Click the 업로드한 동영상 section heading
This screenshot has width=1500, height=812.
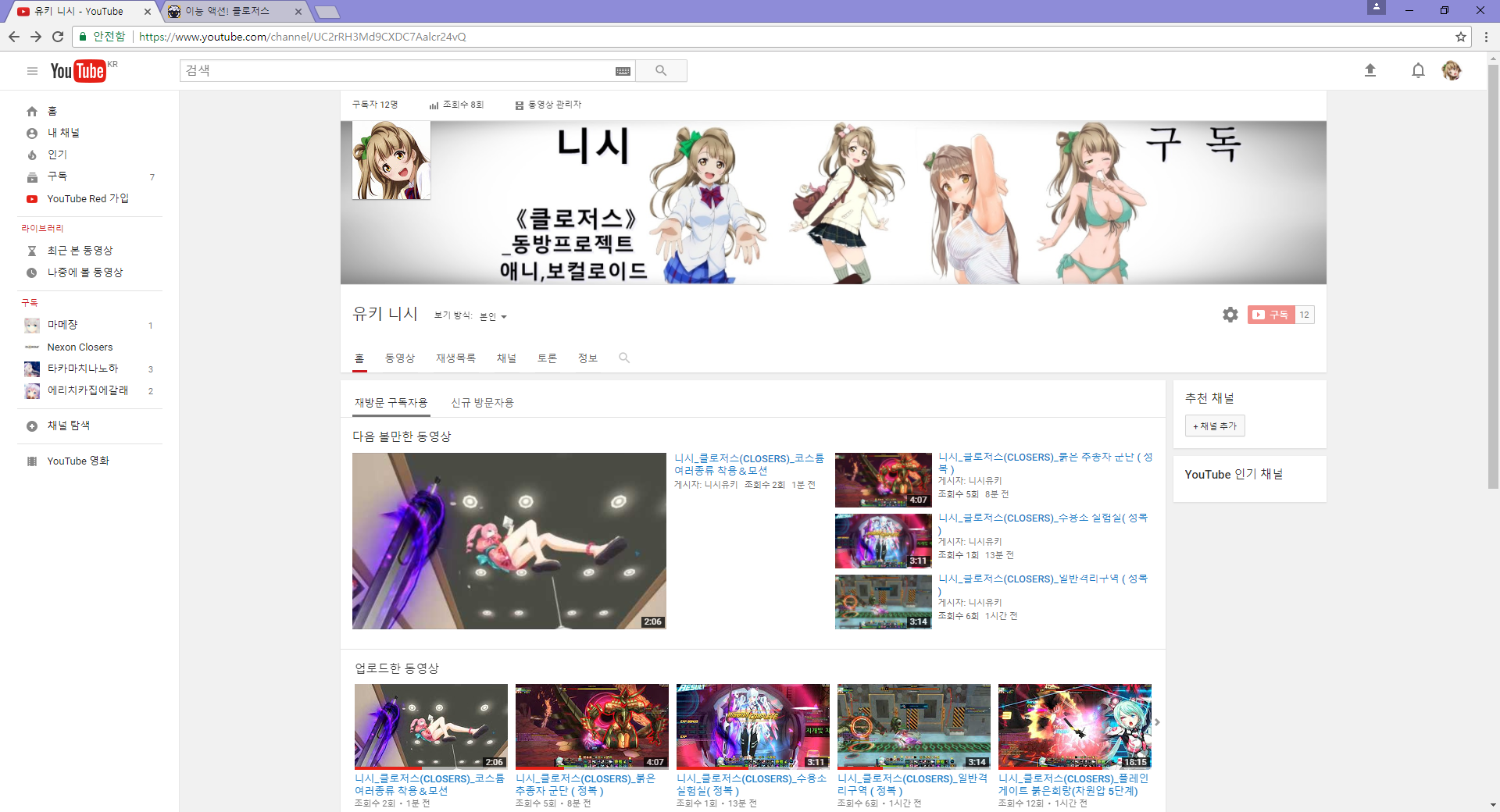[397, 668]
